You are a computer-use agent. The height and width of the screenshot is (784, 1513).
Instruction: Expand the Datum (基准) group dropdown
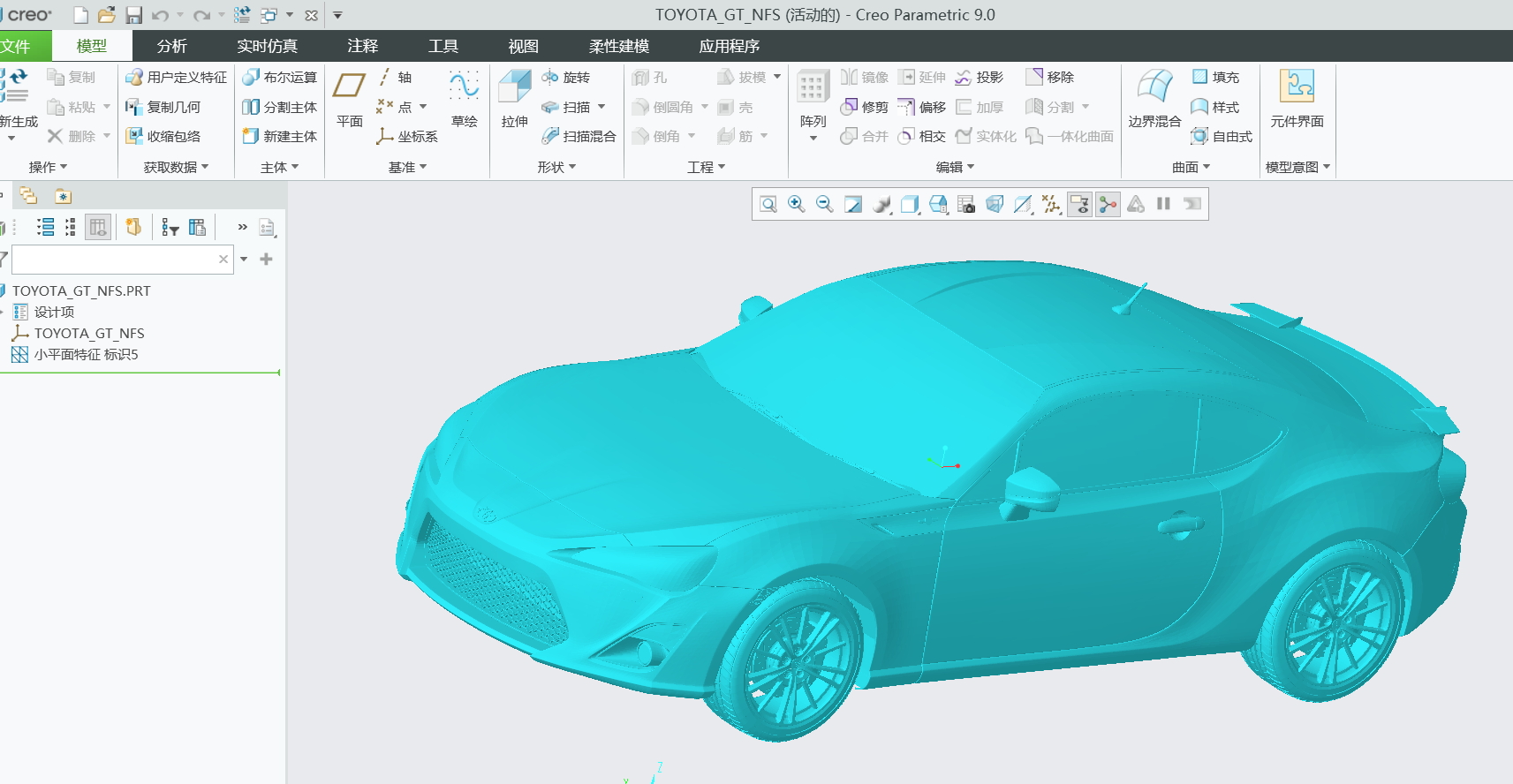tap(408, 167)
